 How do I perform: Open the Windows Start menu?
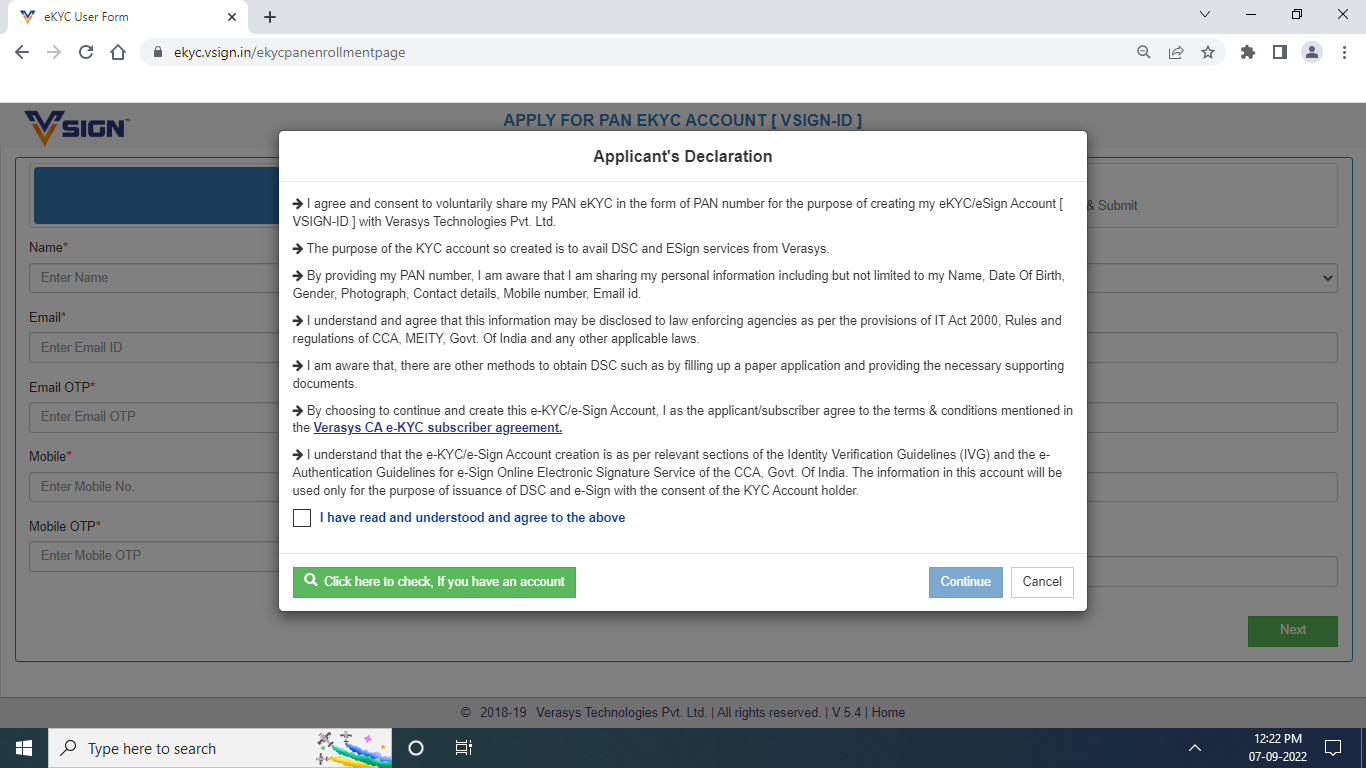pos(24,748)
